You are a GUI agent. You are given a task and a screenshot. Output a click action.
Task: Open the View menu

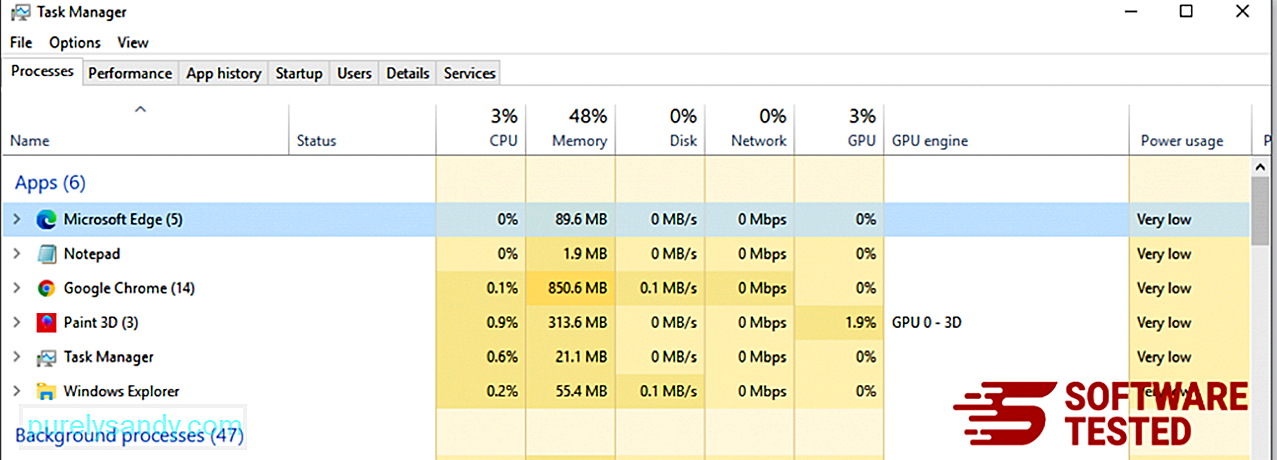(133, 42)
